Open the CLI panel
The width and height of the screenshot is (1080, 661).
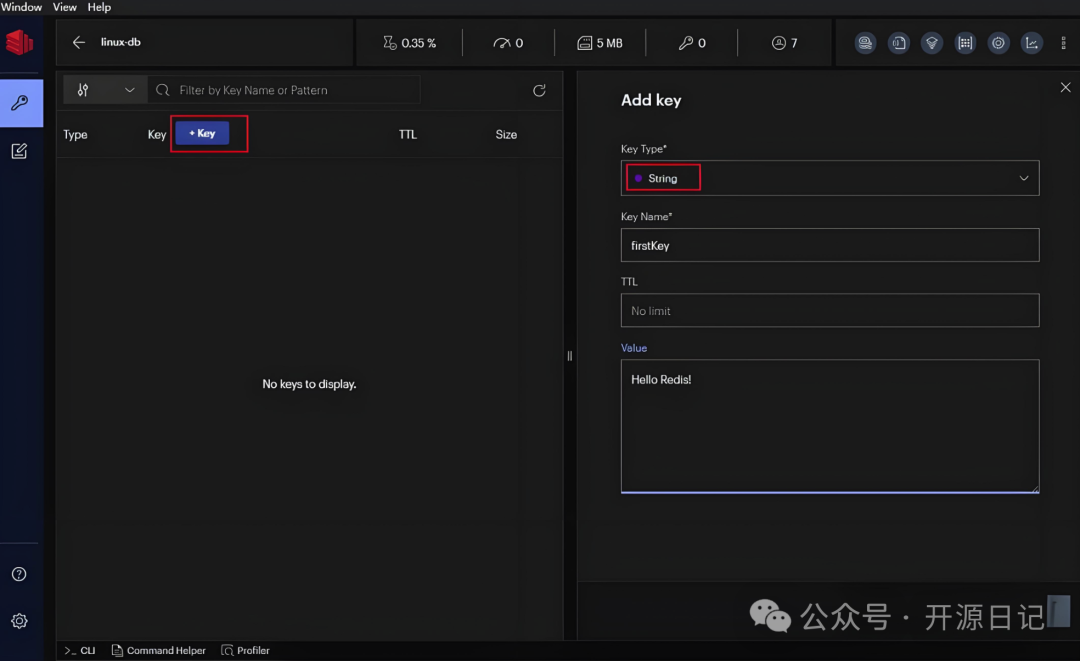coord(80,650)
